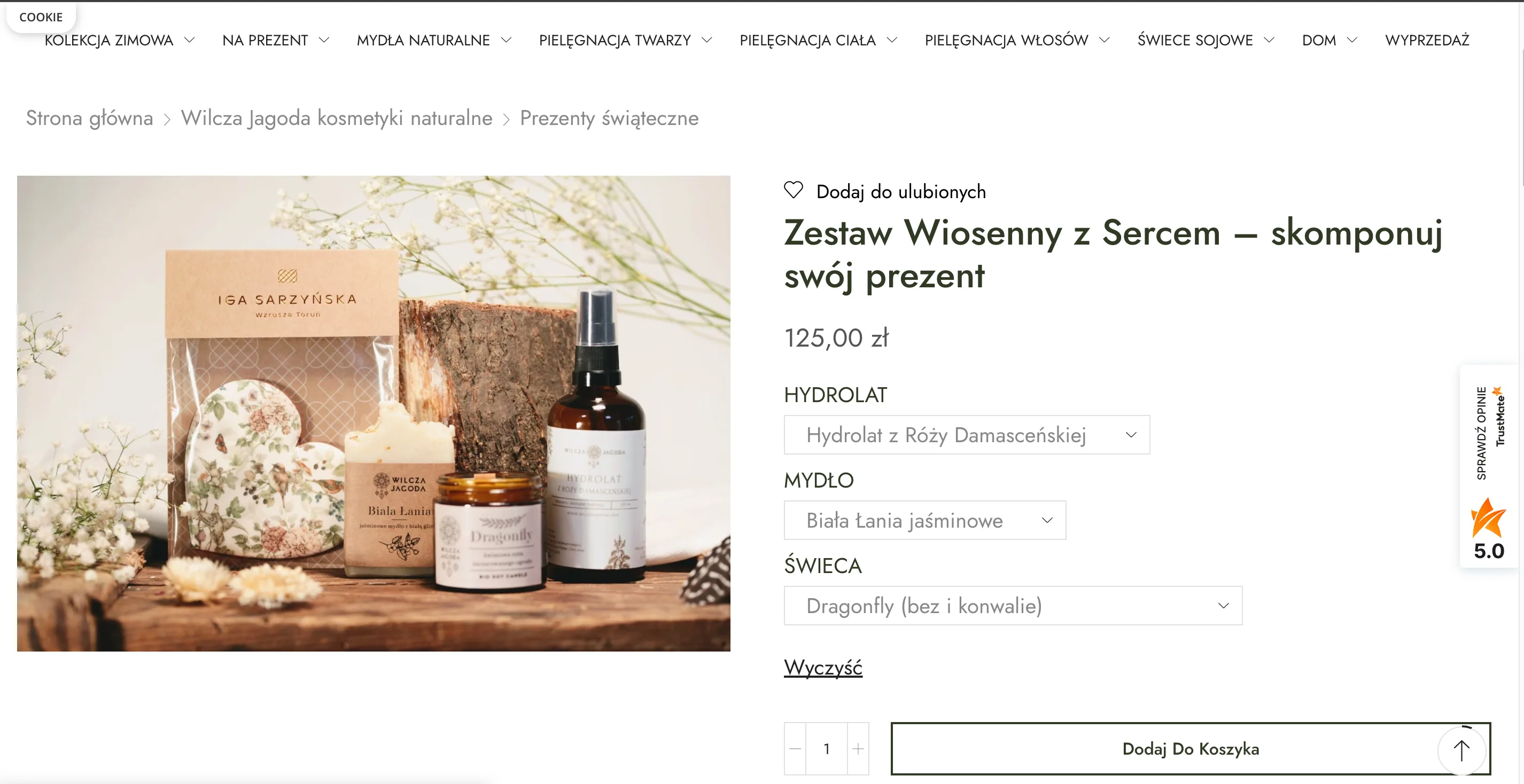Open the Cookie settings tab

(41, 17)
